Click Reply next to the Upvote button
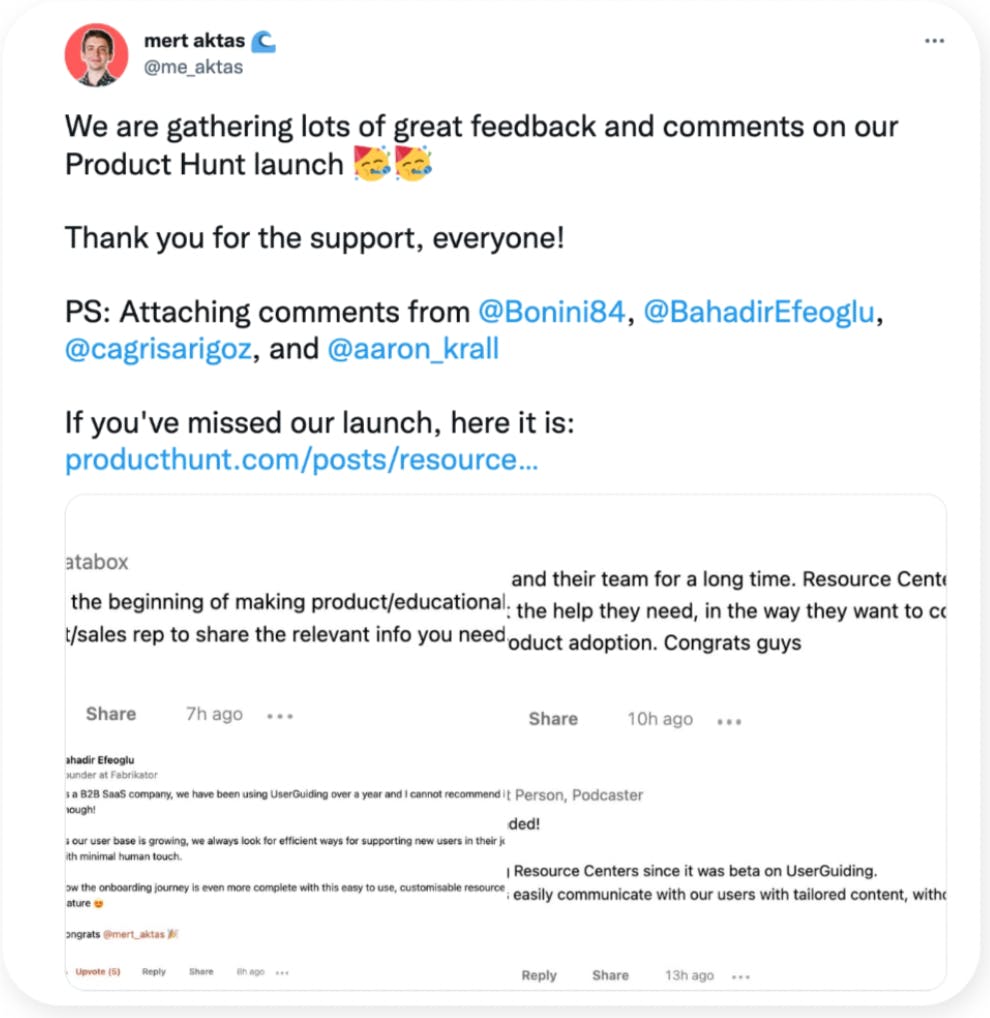This screenshot has height=1018, width=990. 154,971
